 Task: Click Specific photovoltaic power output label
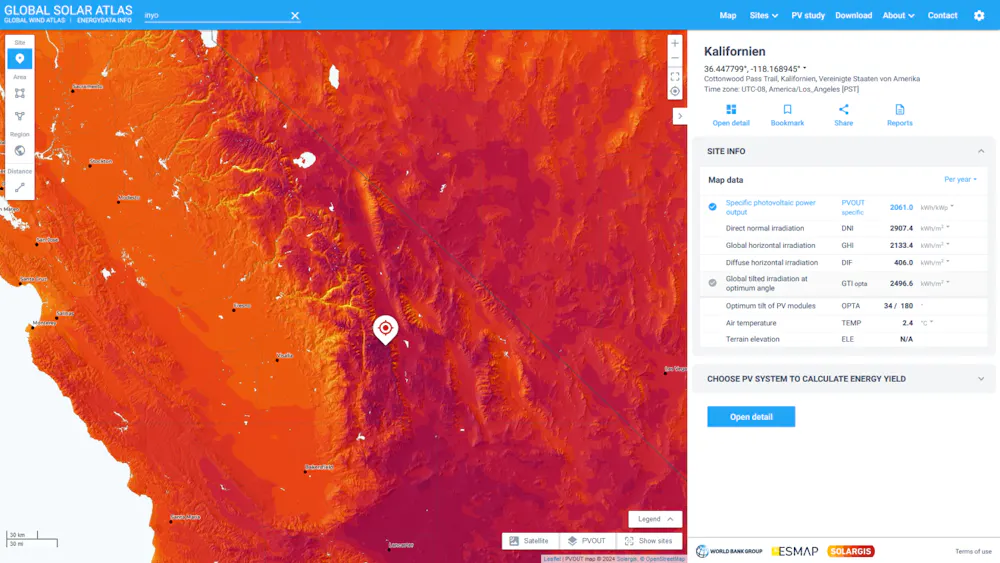770,207
